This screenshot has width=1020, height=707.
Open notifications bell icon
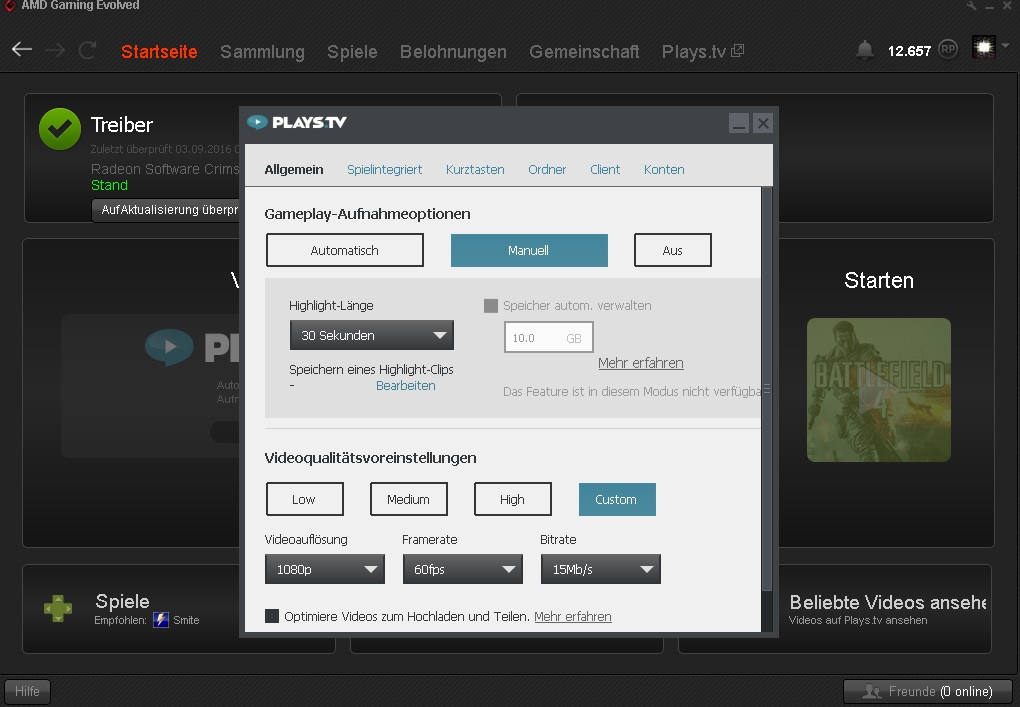click(x=865, y=49)
